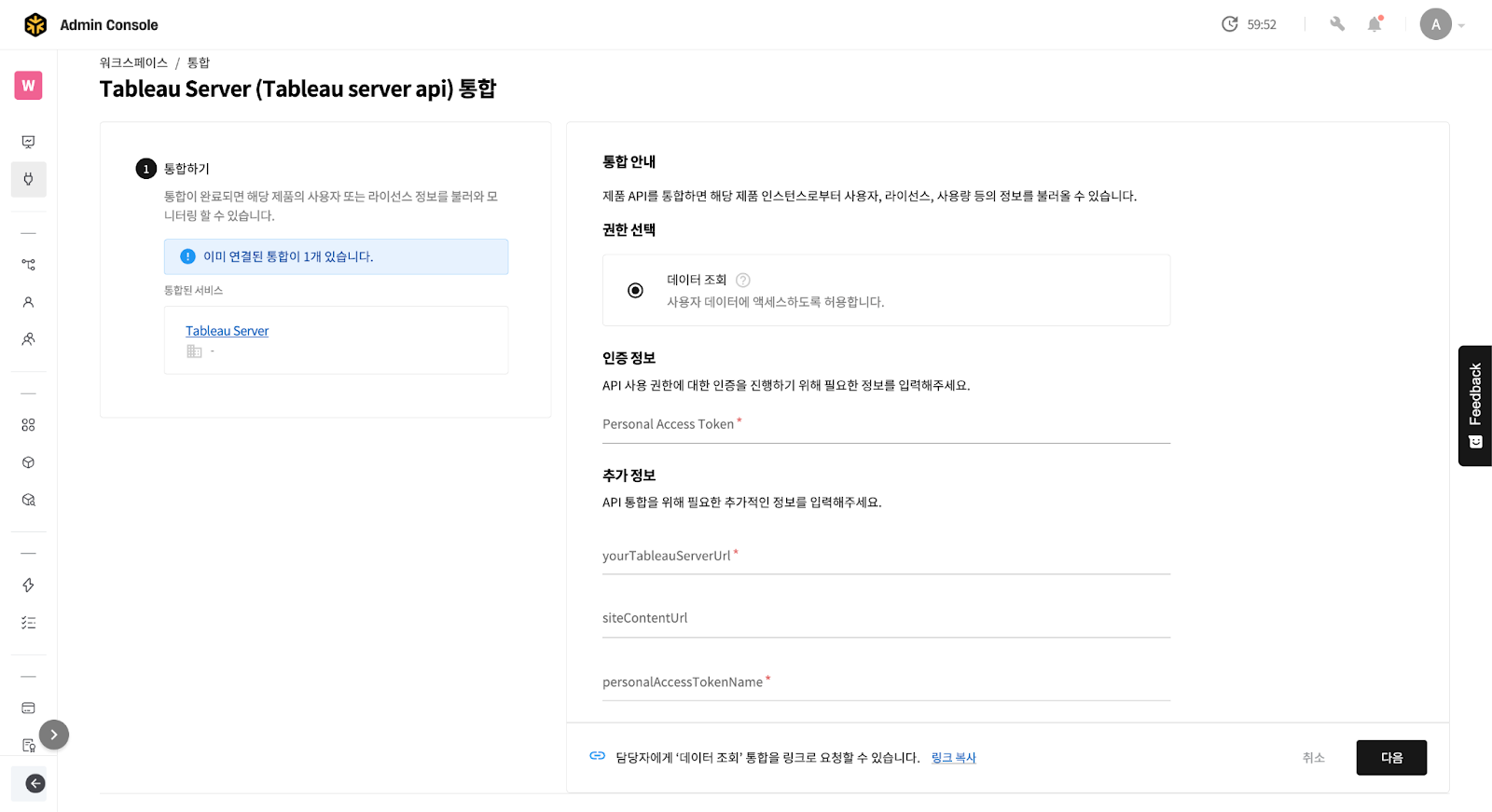Open the four-circles apps icon in sidebar
The height and width of the screenshot is (812, 1492).
(28, 425)
